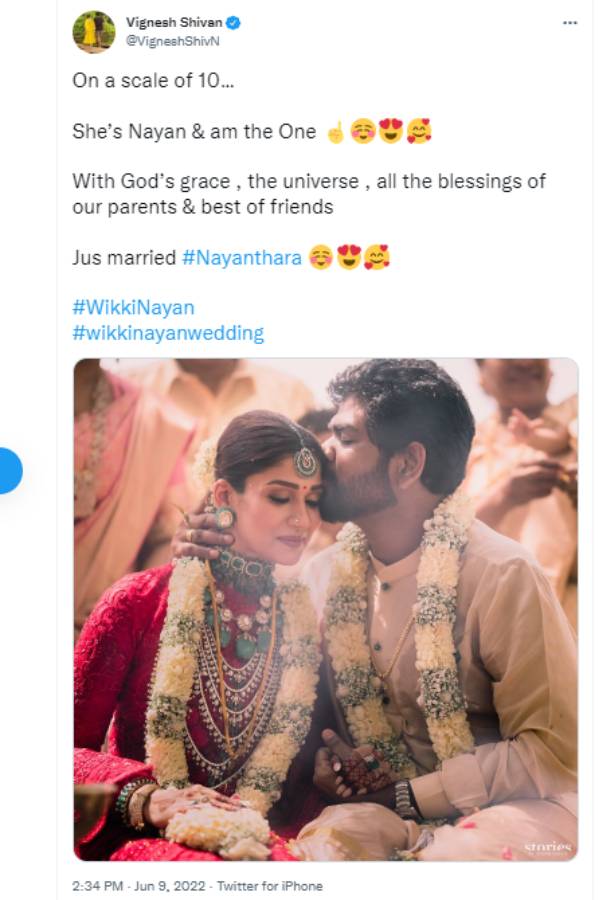Image resolution: width=600 pixels, height=900 pixels.
Task: Open the #wikkinayanwedding hashtag
Action: pos(168,333)
